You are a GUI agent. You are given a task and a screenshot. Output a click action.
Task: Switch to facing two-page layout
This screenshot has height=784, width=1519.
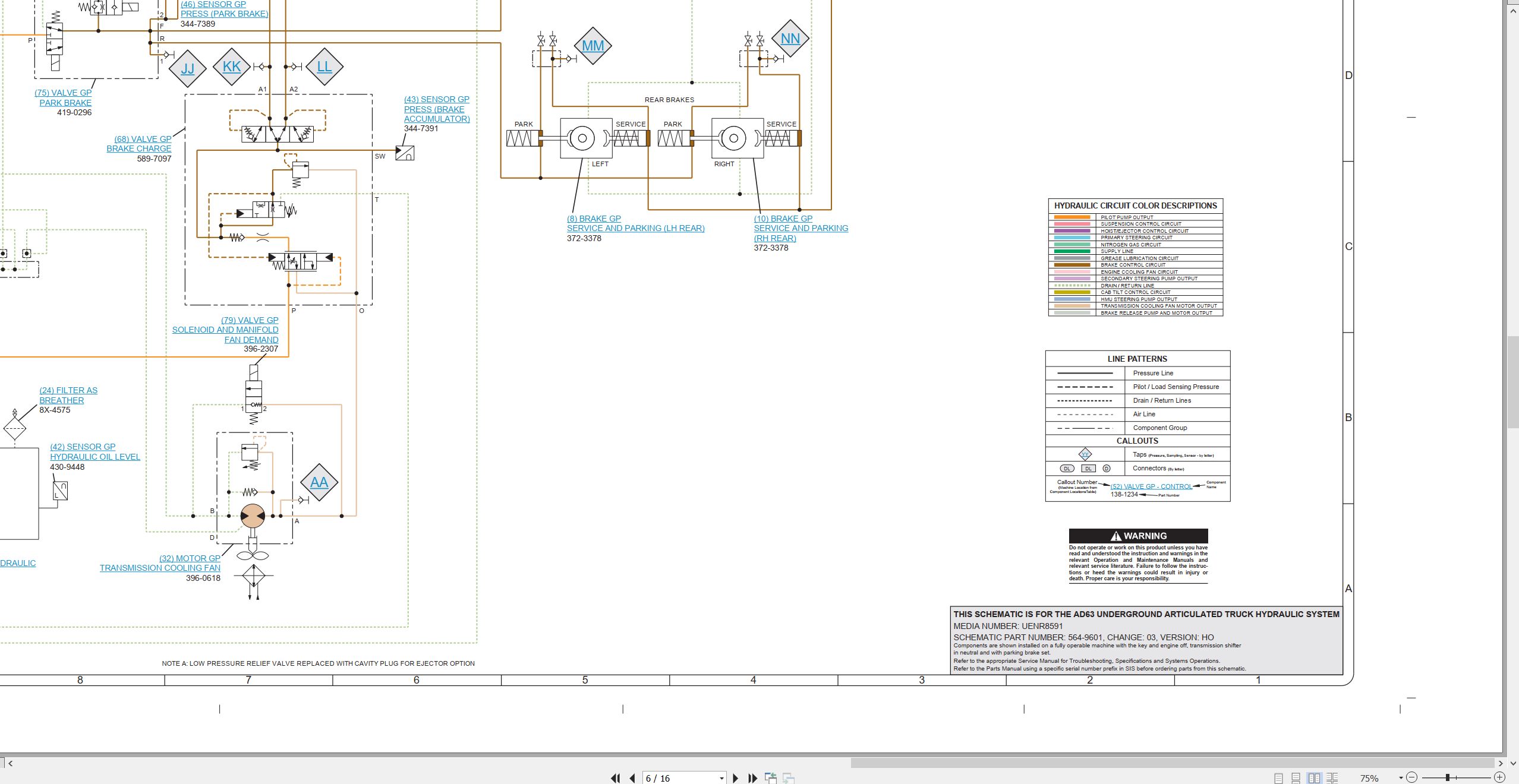tap(1314, 778)
